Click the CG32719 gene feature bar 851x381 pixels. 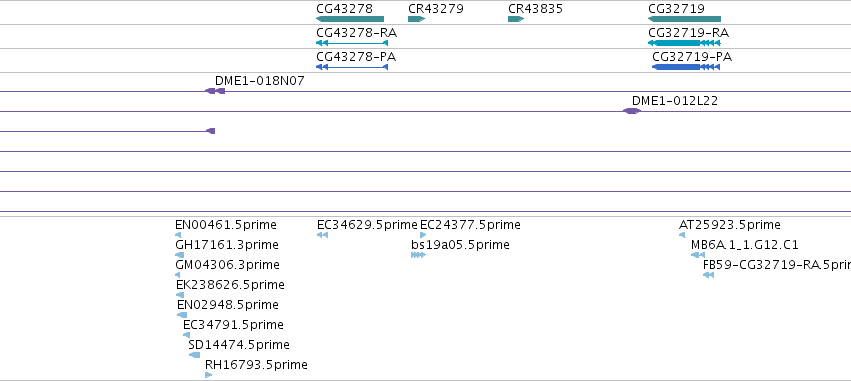(x=684, y=19)
